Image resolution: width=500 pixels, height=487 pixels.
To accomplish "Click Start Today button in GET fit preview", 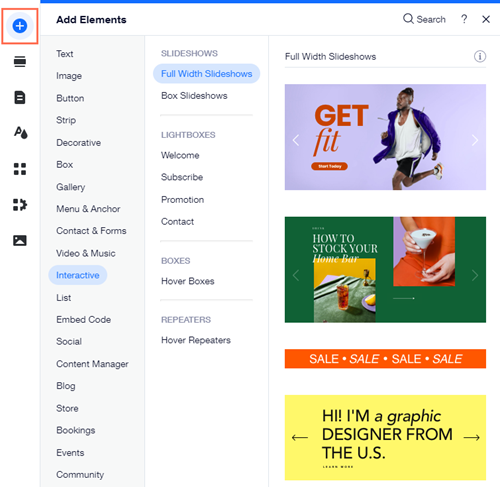I will click(x=329, y=166).
